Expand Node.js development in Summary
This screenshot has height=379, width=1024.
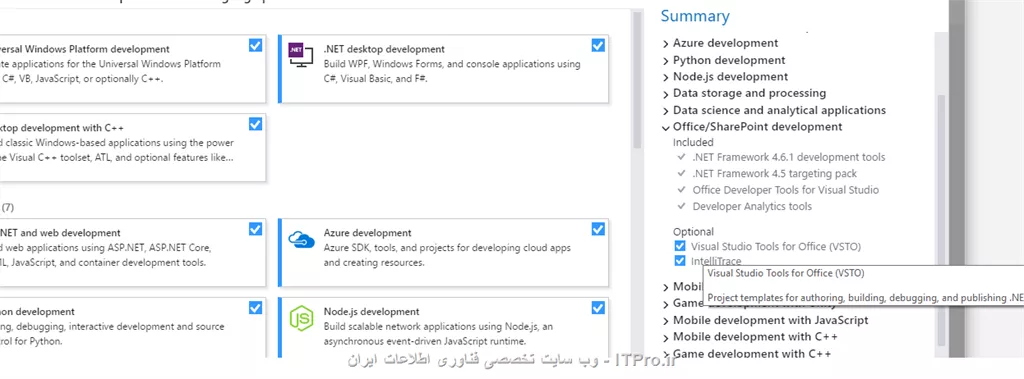[x=665, y=77]
